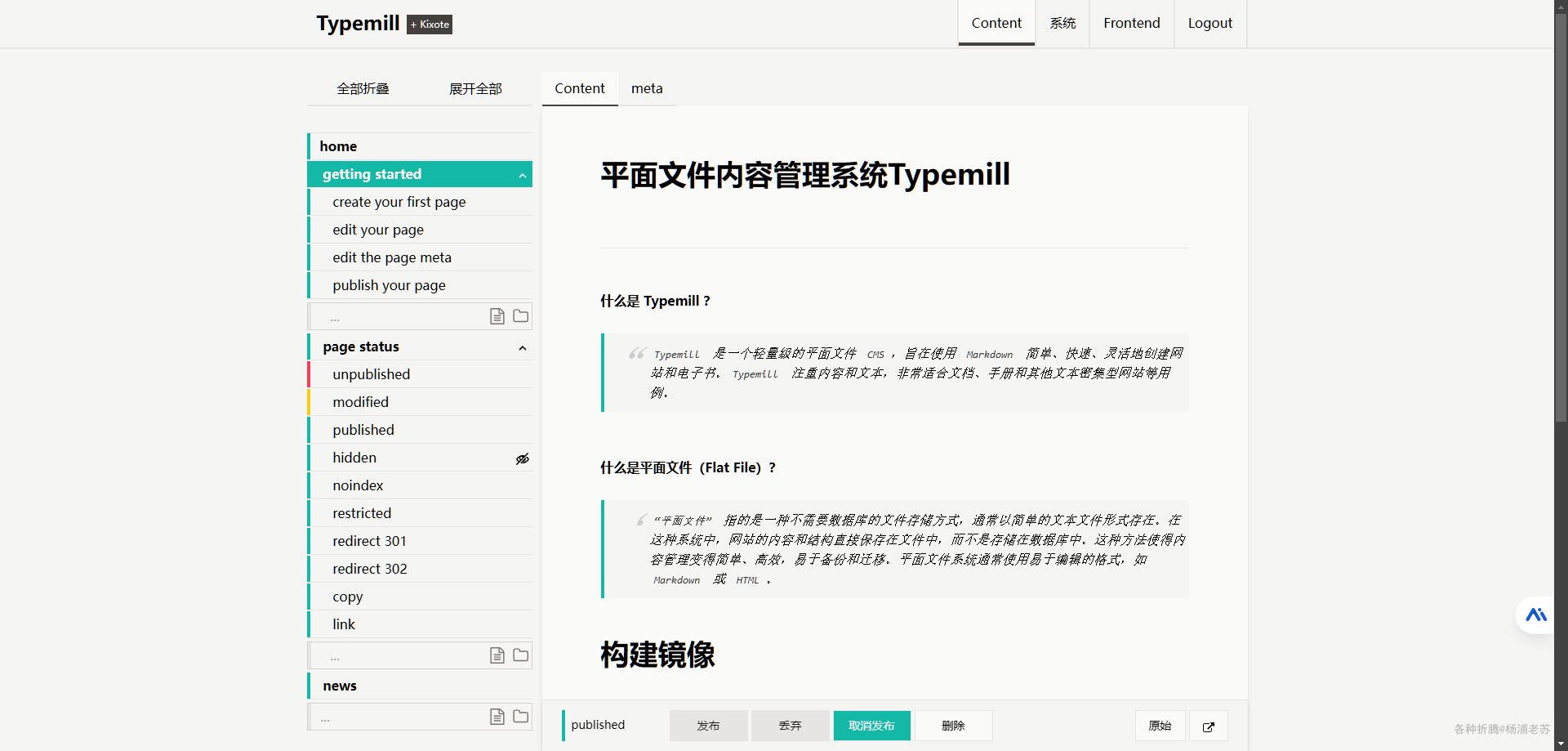
Task: Open the home page in navigation
Action: pyautogui.click(x=420, y=146)
